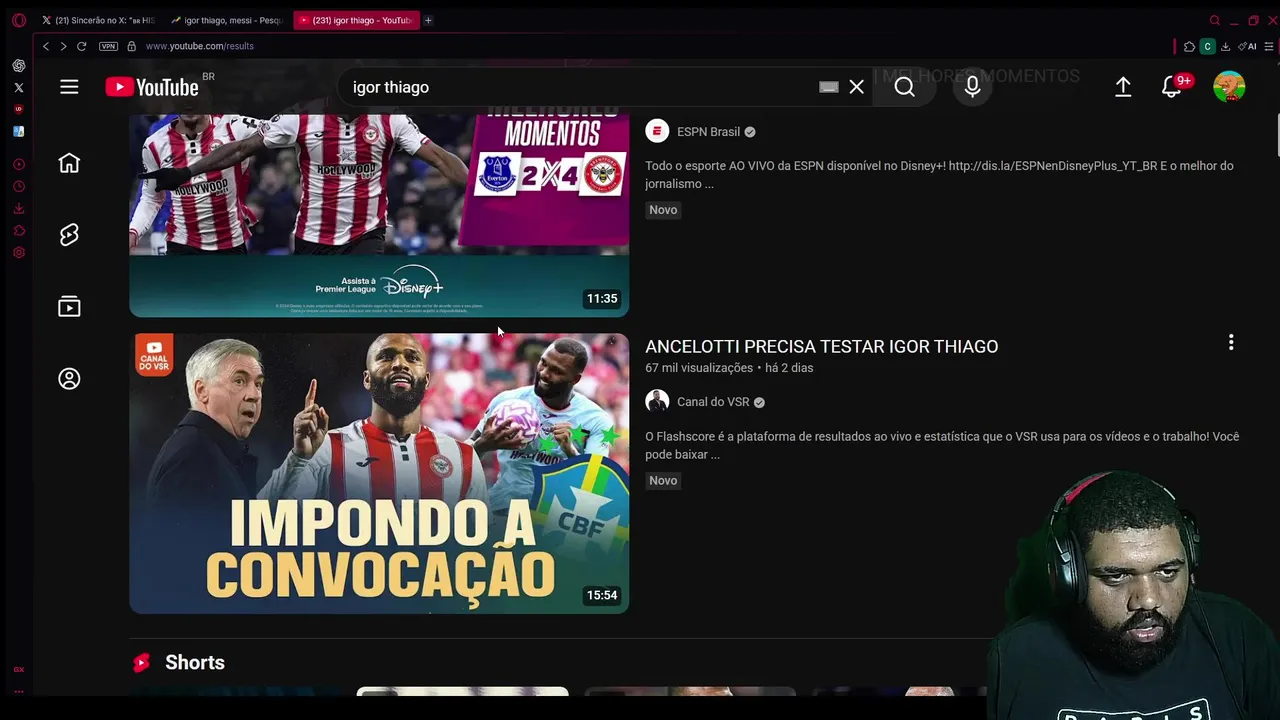Open the Opera sidebar settings gear

coord(18,253)
